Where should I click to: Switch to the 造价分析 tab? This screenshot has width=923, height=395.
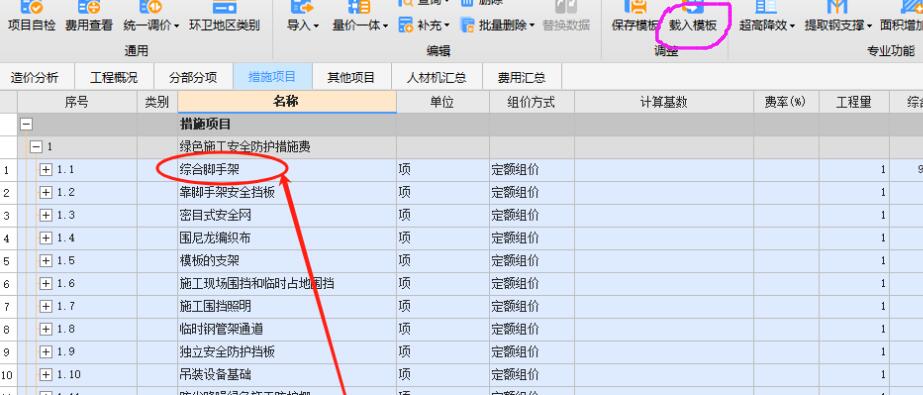tap(35, 77)
